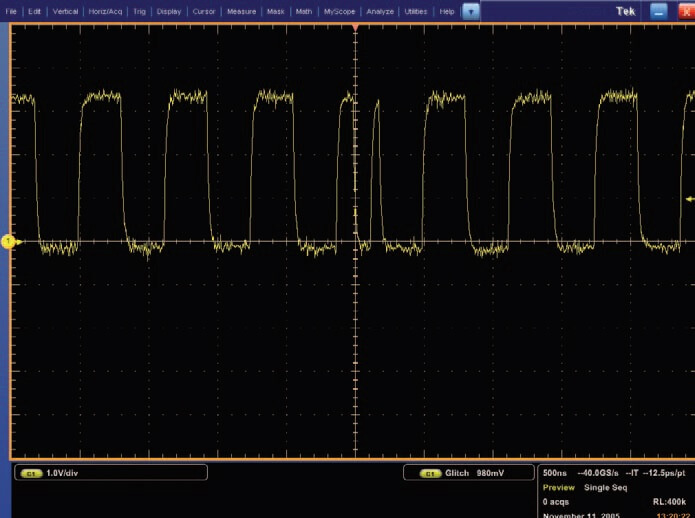Open the Vertical menu
The image size is (695, 518).
click(65, 11)
